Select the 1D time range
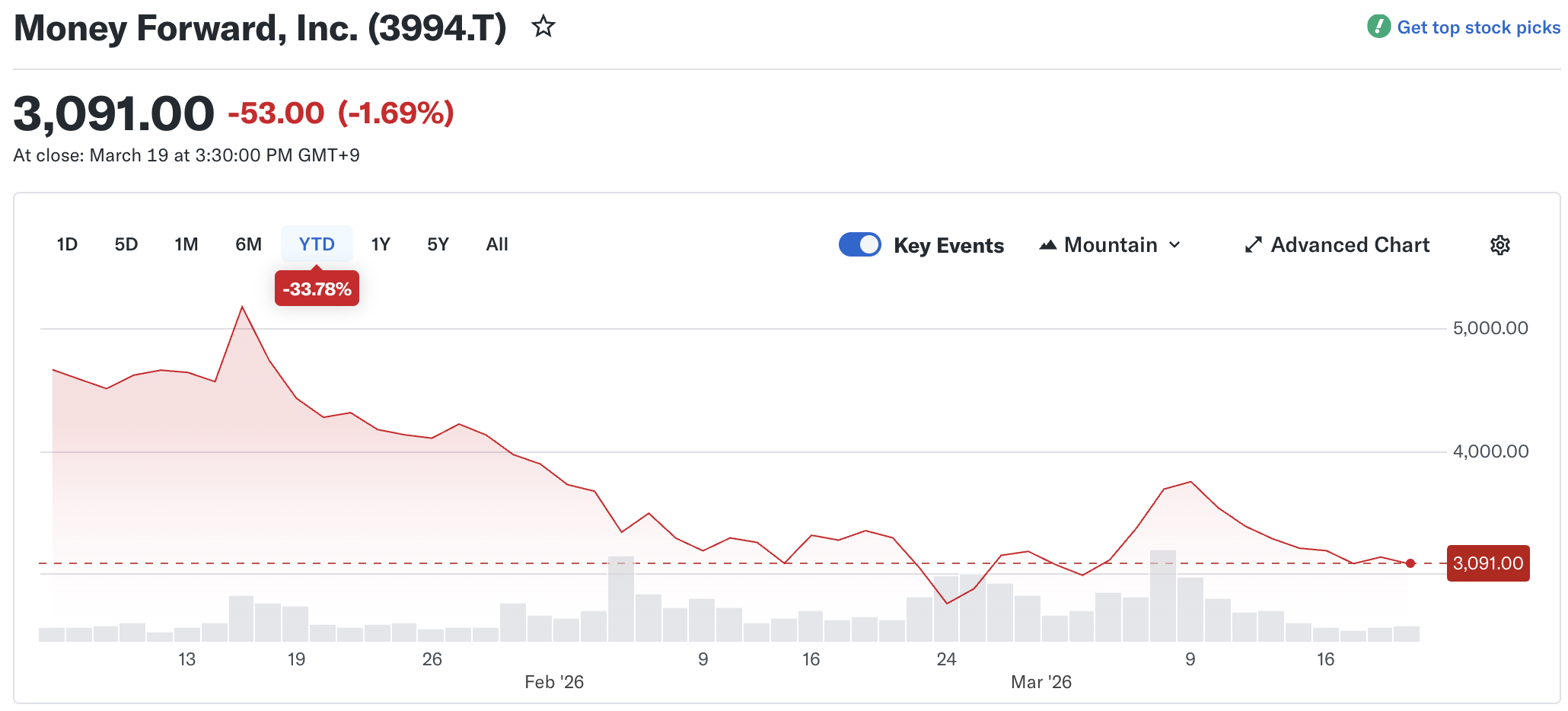Viewport: 1568px width, 711px height. 67,244
